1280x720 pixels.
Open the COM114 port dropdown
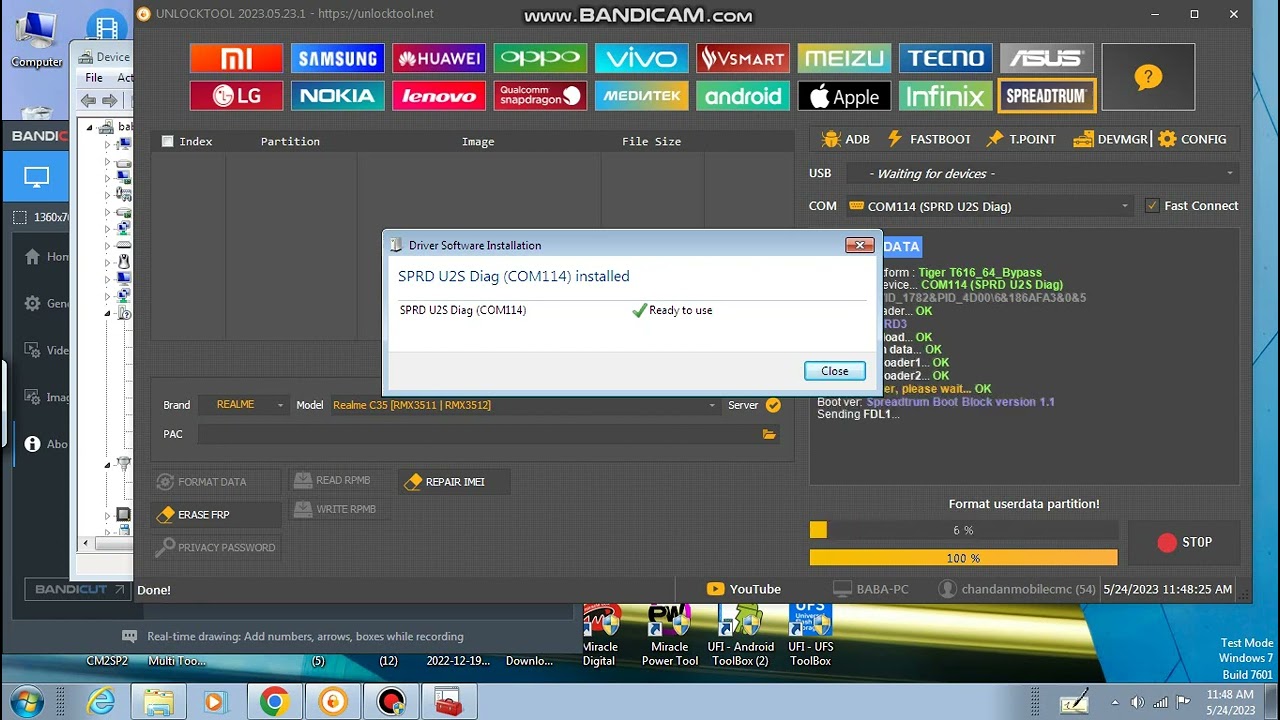point(990,206)
